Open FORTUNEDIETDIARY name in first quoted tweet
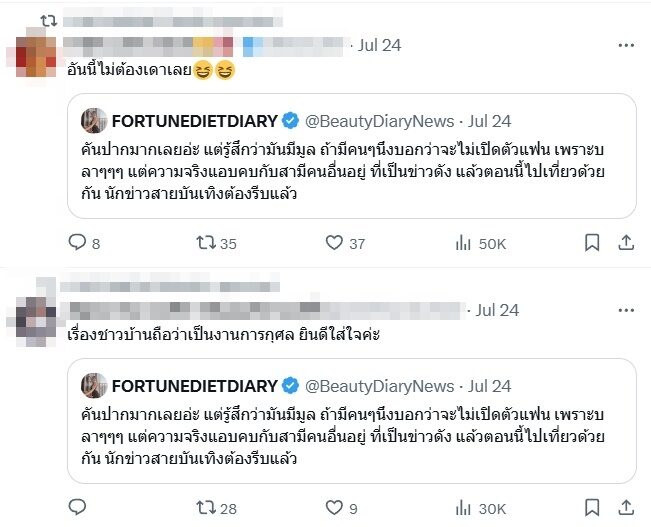The width and height of the screenshot is (651, 527). (x=194, y=121)
